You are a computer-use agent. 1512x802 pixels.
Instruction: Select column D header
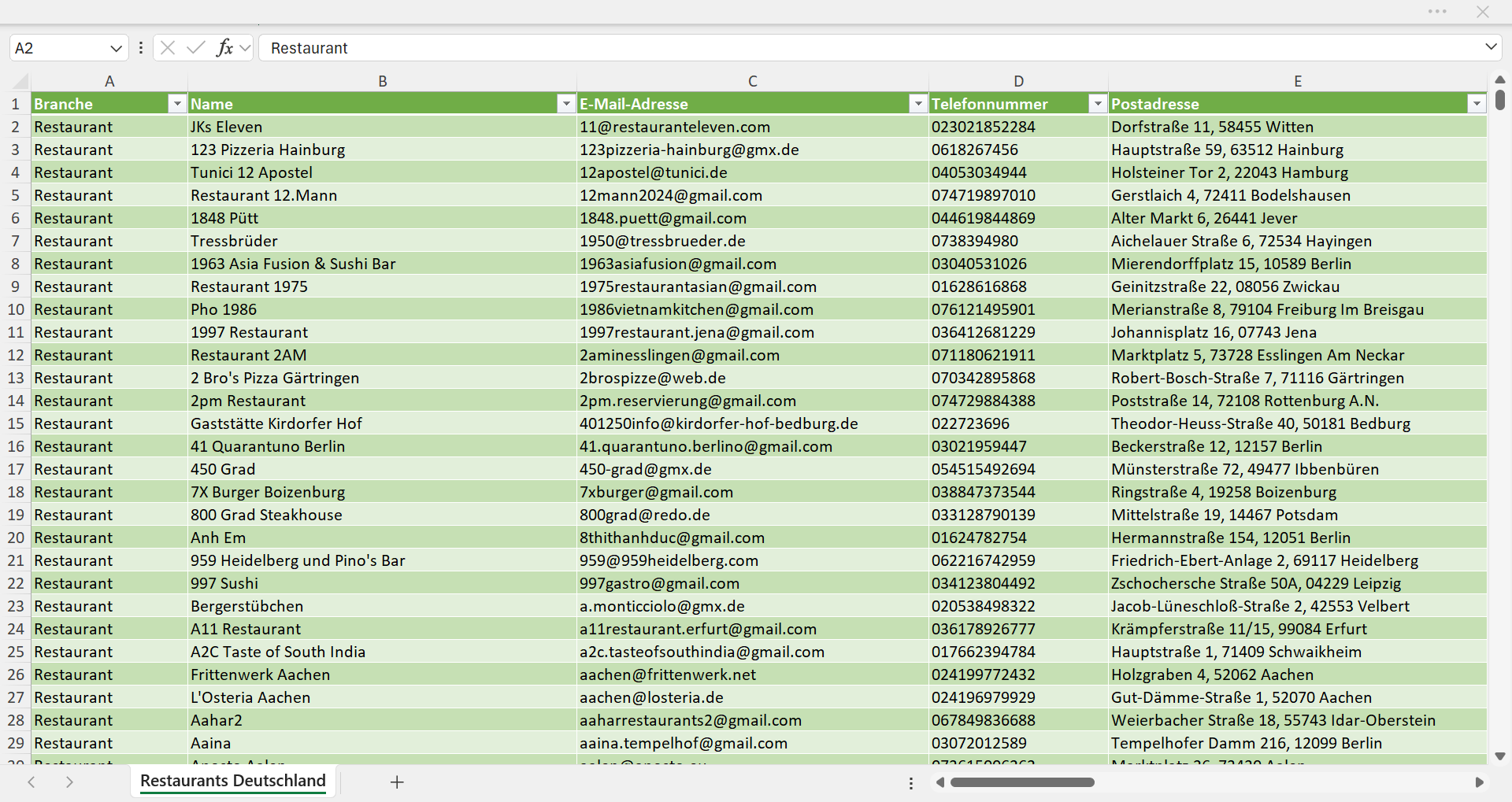(1019, 81)
